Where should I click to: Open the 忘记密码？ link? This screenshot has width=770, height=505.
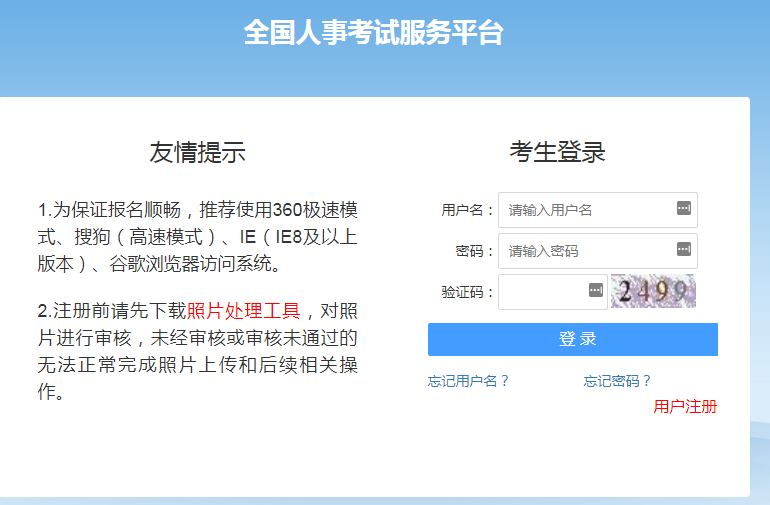[617, 381]
